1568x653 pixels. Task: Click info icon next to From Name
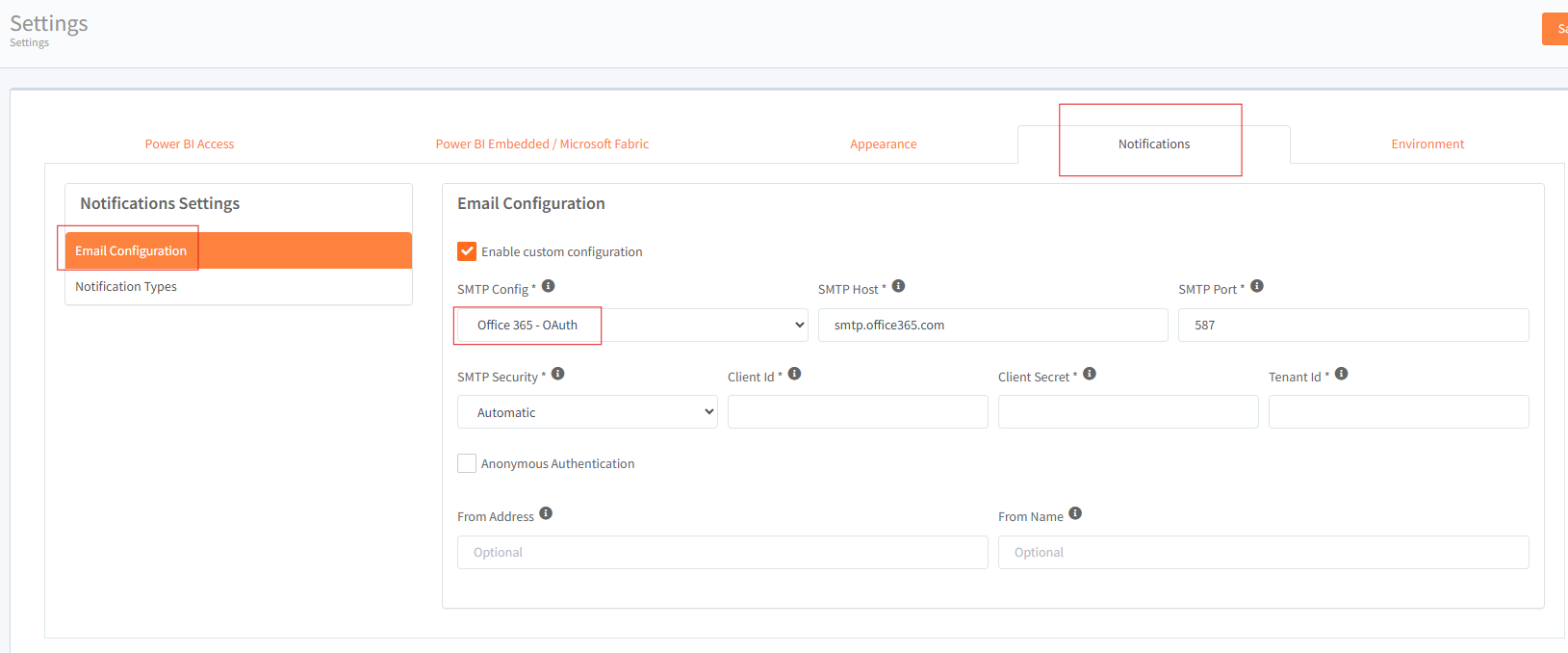pyautogui.click(x=1075, y=513)
